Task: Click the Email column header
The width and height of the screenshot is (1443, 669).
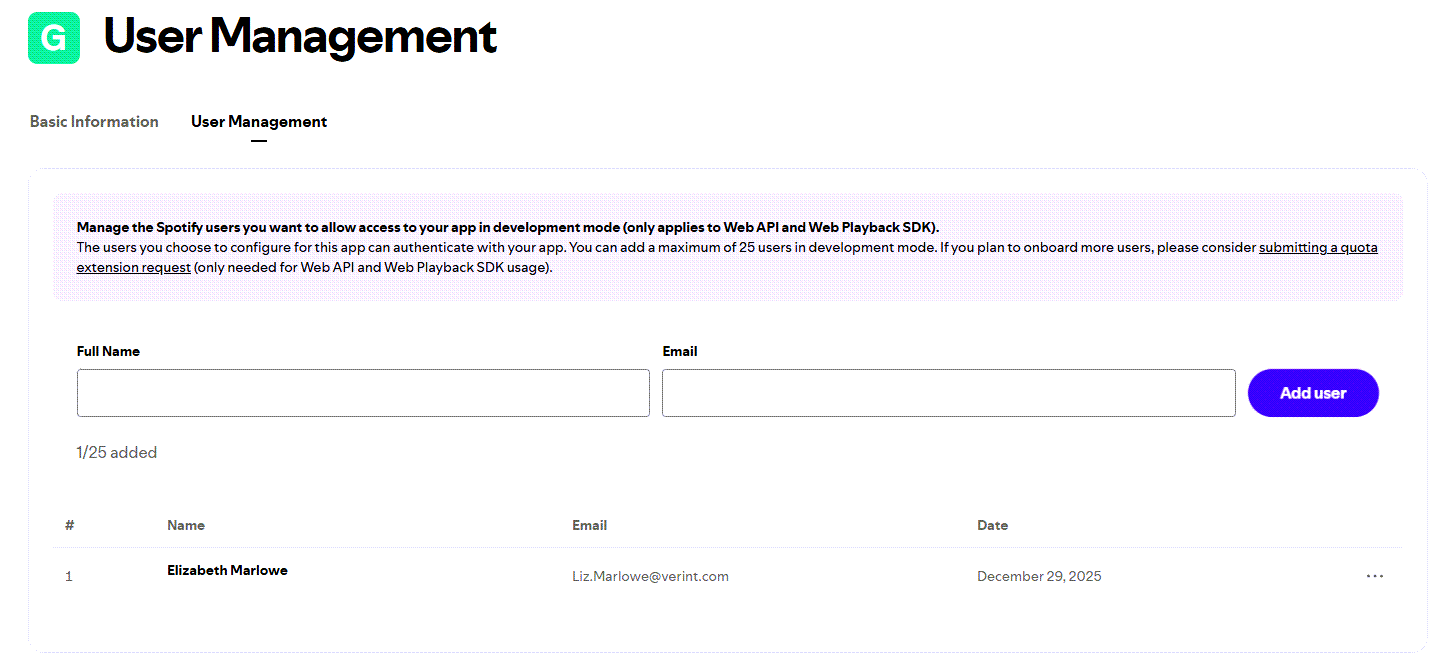Action: 590,525
